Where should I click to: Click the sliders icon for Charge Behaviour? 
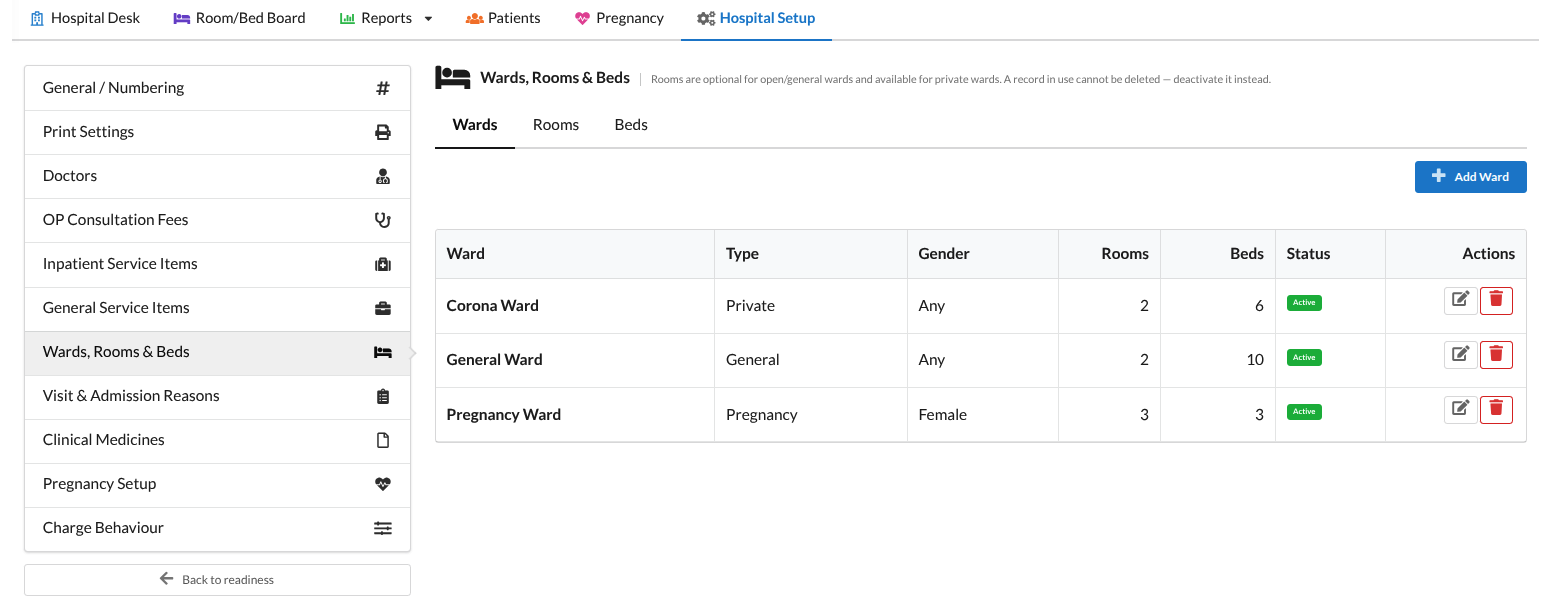tap(382, 528)
